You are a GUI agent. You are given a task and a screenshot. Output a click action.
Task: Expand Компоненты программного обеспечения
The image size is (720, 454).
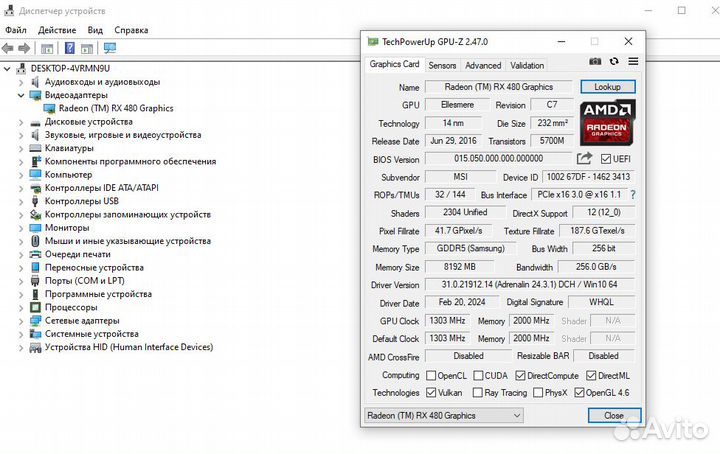[21, 162]
